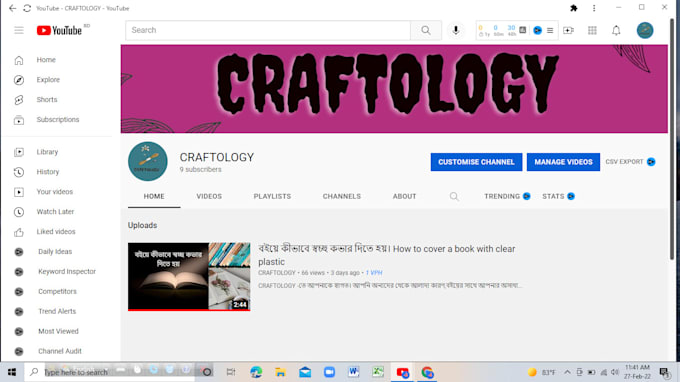Click the YouTube logo

click(59, 30)
